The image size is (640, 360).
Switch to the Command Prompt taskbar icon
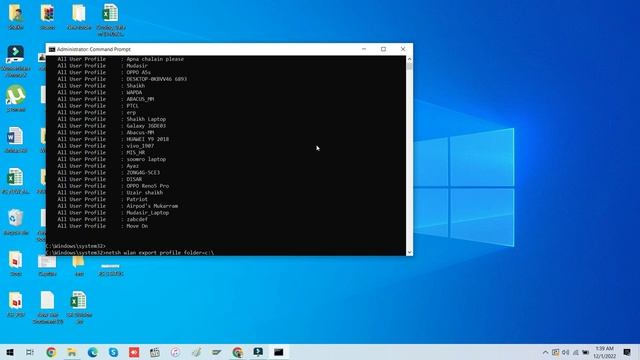pyautogui.click(x=279, y=352)
